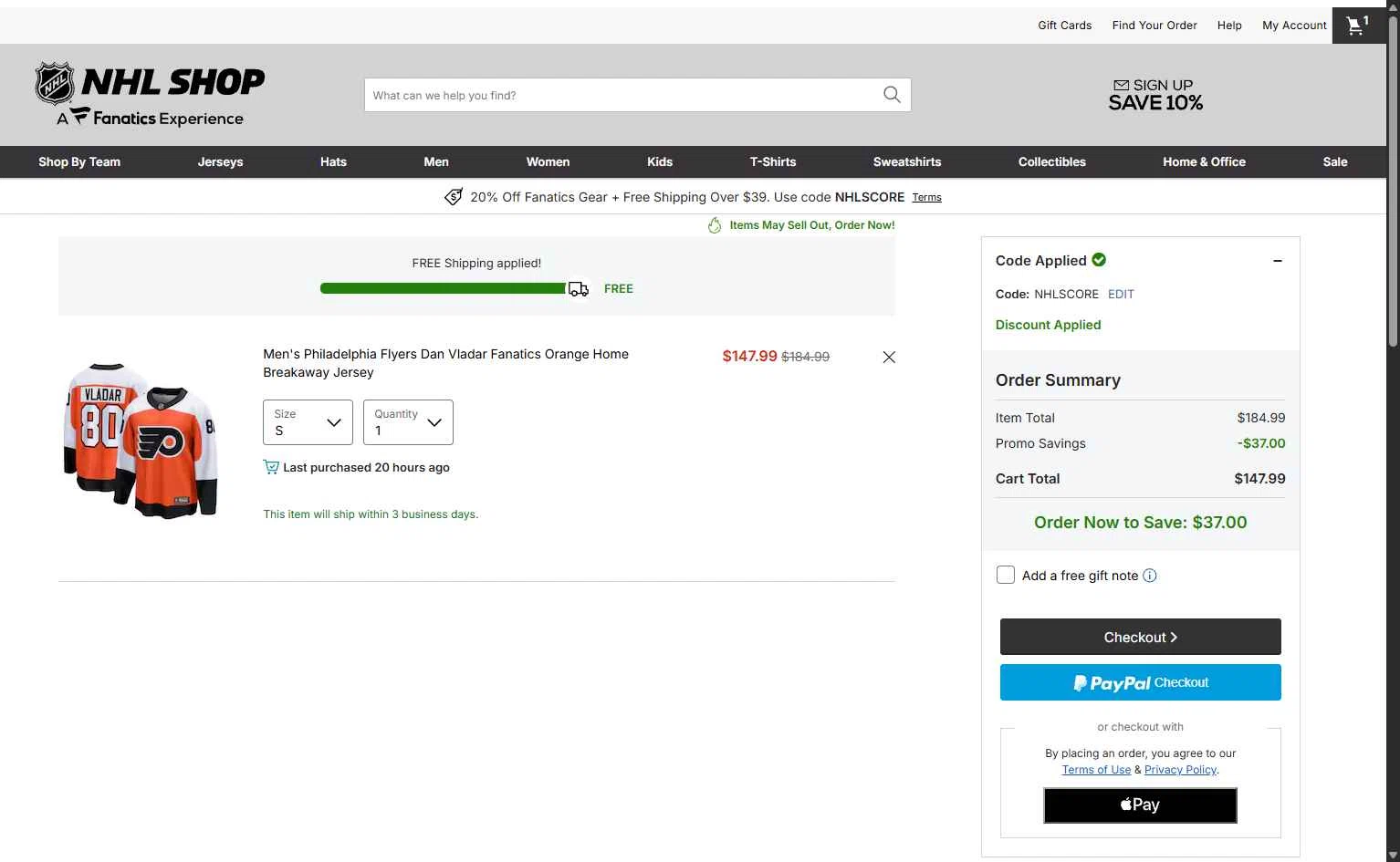Screen dimensions: 1400x862
Task: Open Shop By Team menu
Action: point(79,161)
